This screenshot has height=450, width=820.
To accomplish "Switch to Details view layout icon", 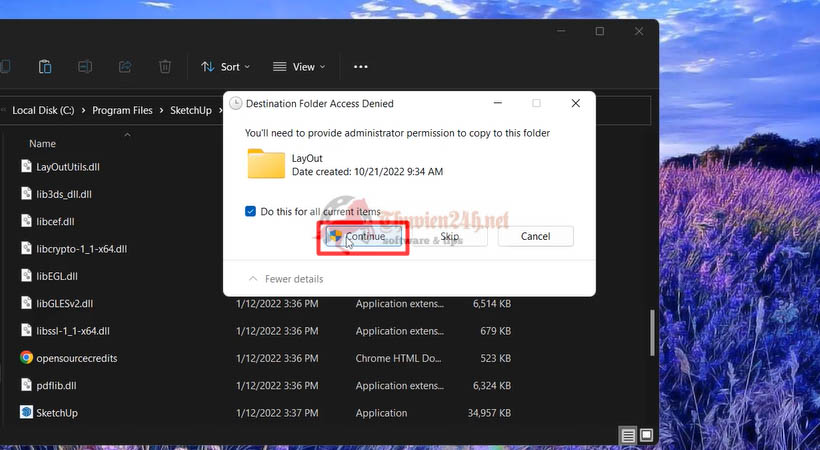I will point(628,435).
